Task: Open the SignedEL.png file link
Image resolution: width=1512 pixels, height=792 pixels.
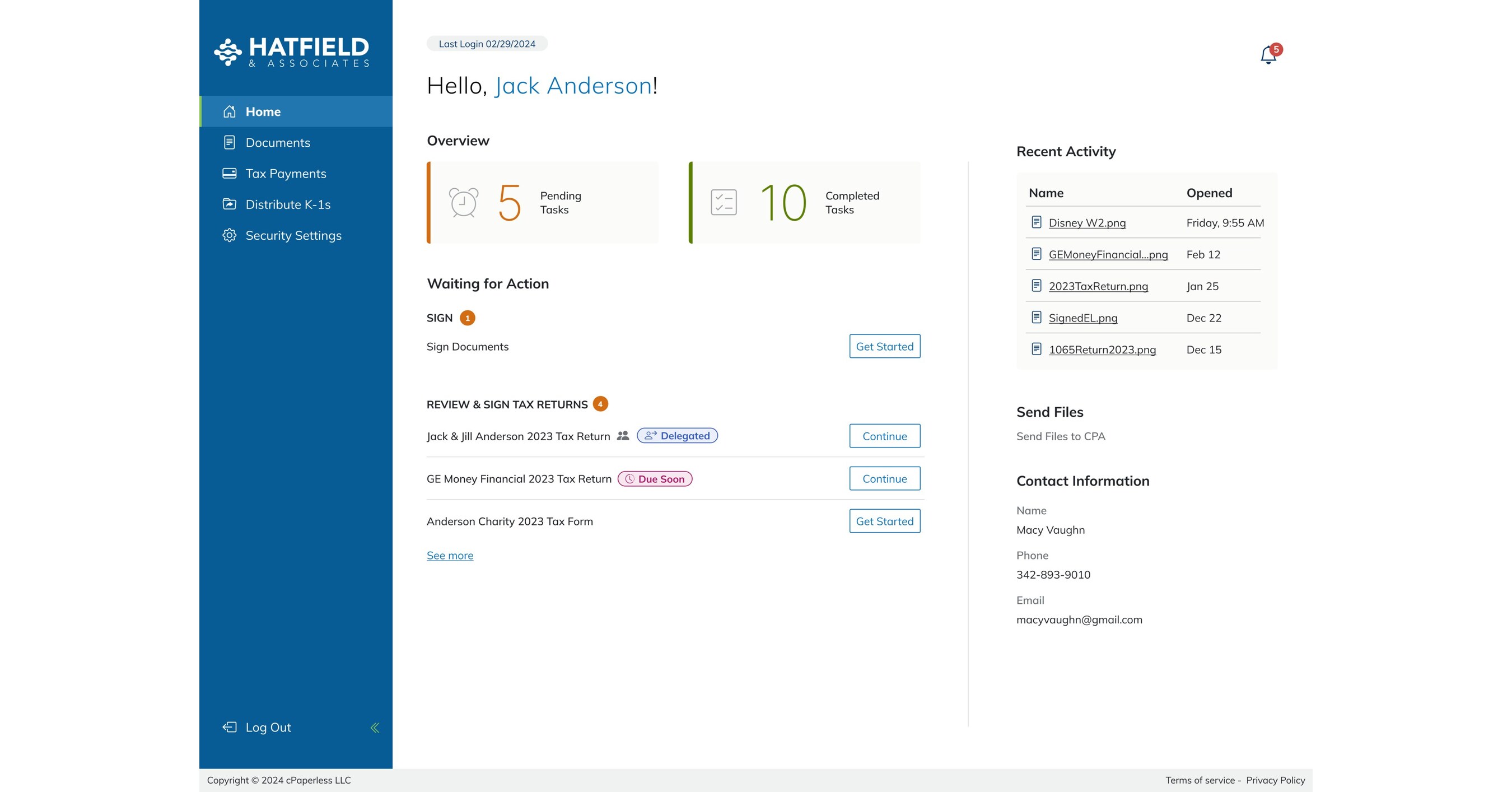Action: pos(1083,318)
